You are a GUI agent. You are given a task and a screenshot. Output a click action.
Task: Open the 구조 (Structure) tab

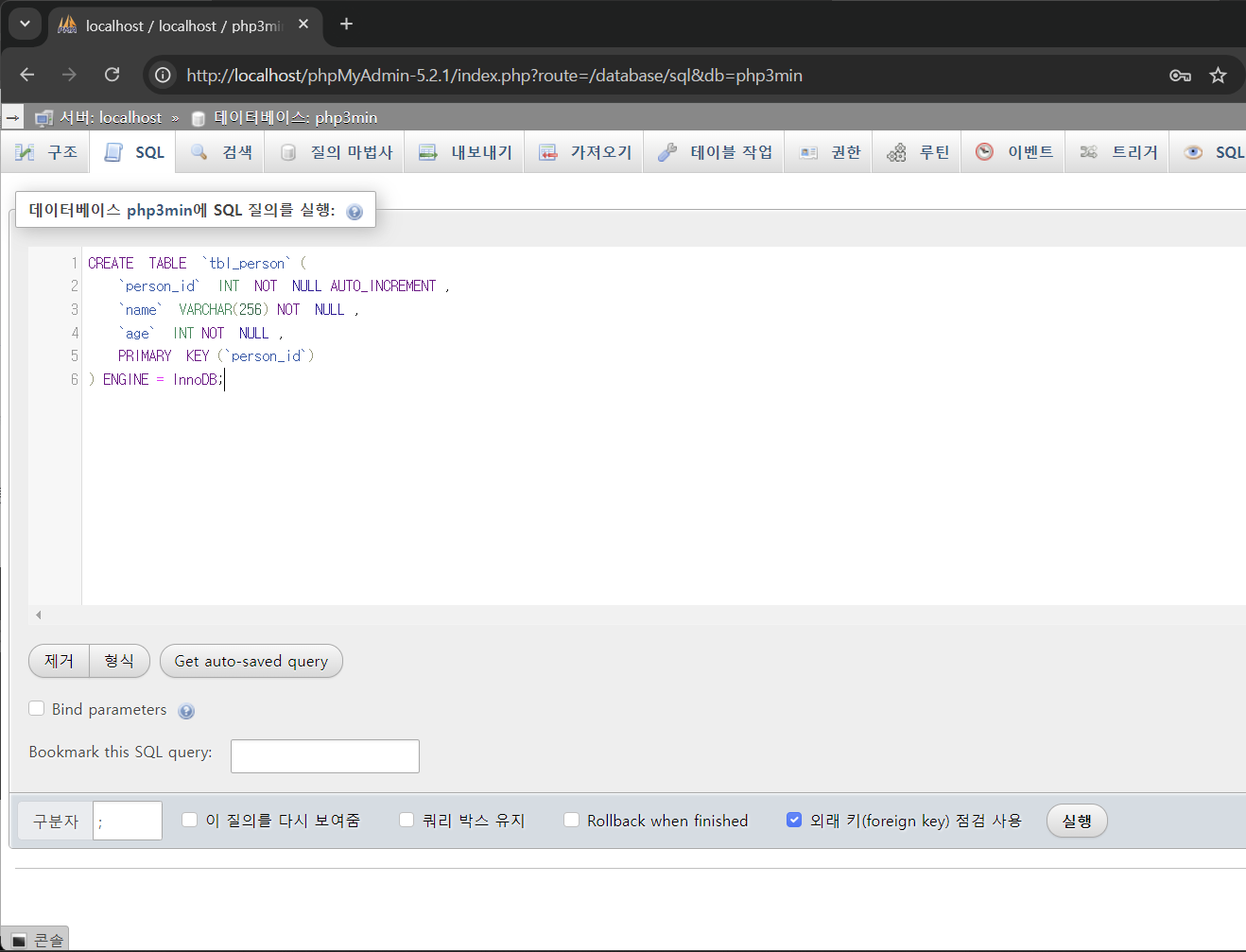[x=46, y=152]
